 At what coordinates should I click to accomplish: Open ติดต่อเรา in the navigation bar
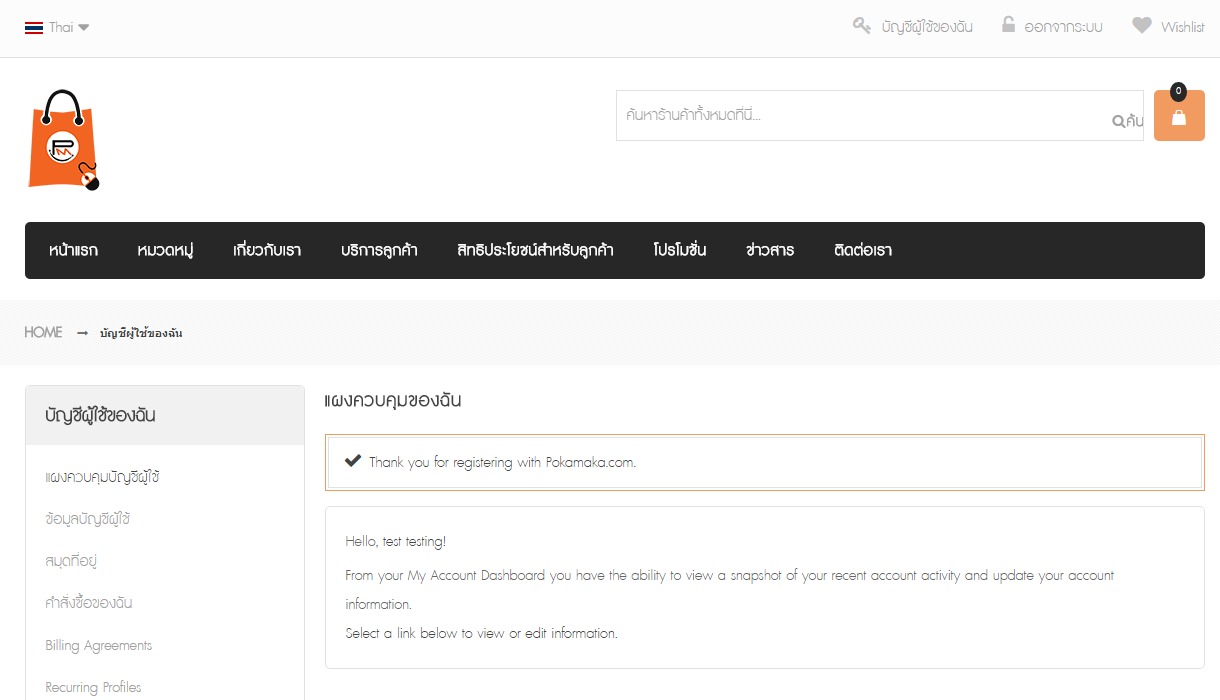(862, 250)
